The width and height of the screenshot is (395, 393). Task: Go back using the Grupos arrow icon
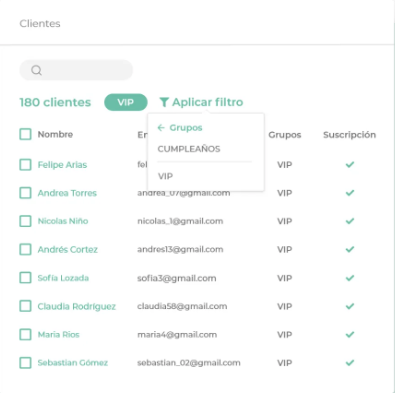(x=161, y=128)
